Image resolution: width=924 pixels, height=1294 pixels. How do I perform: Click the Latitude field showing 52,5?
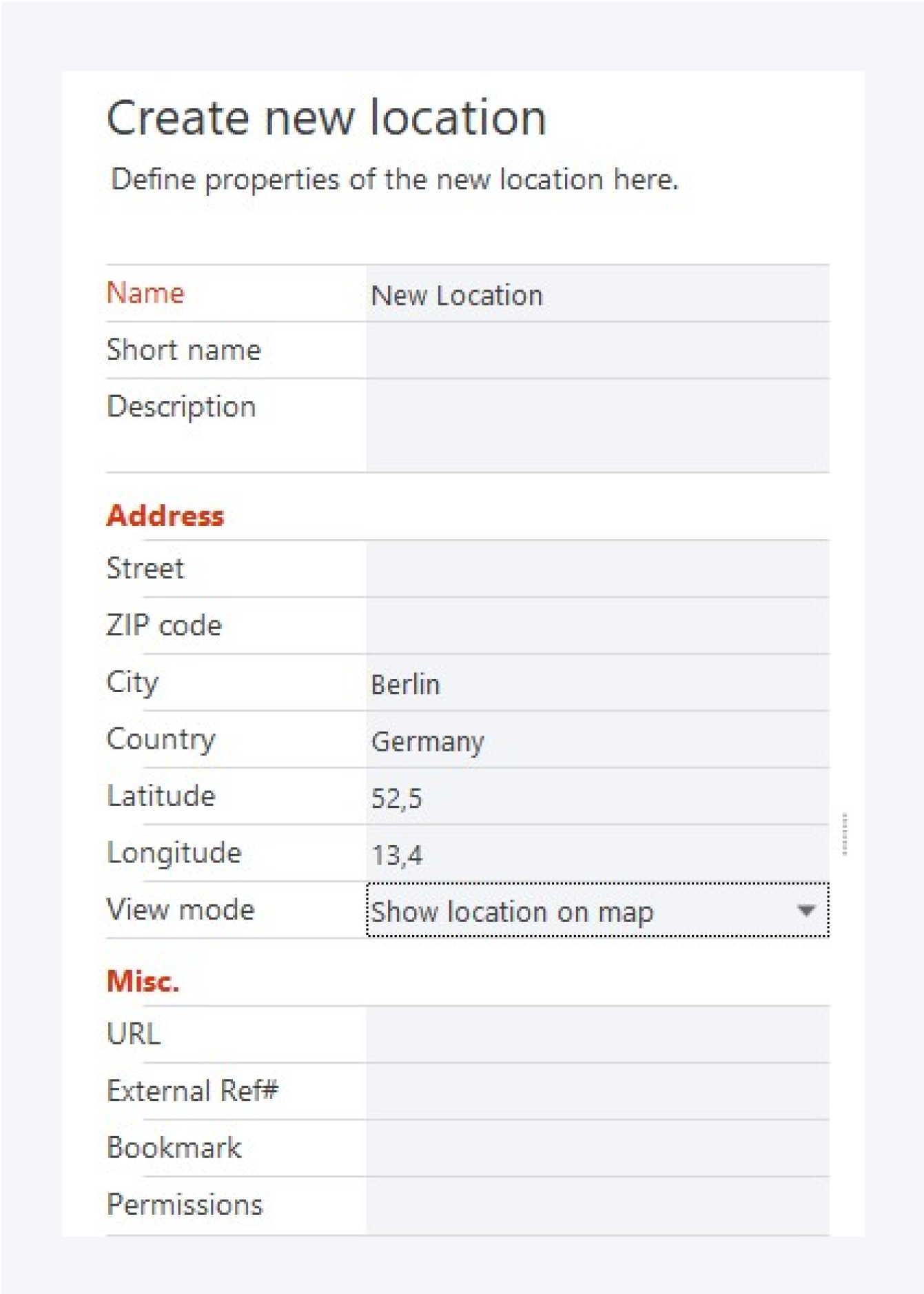click(597, 798)
